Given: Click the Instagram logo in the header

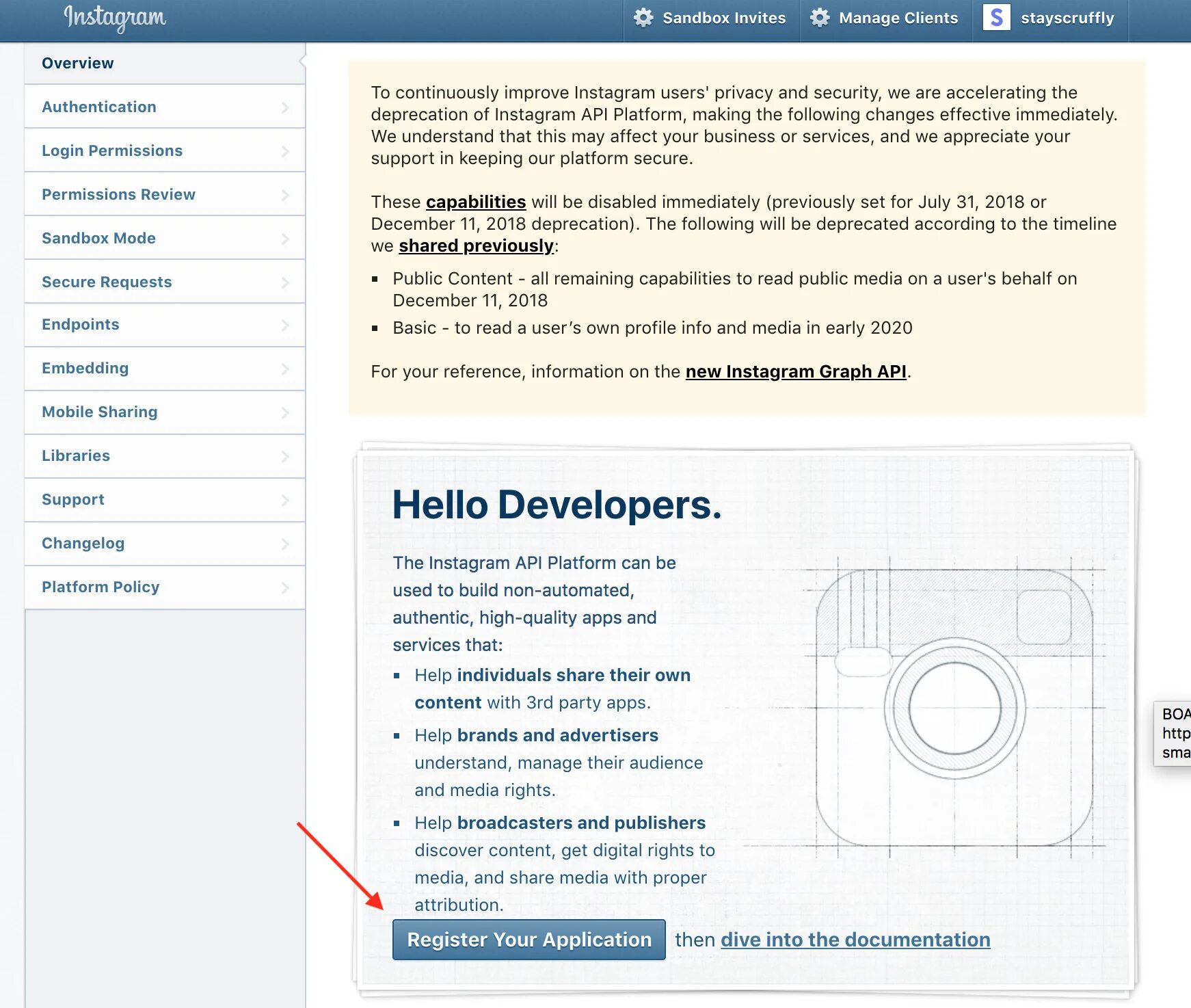Looking at the screenshot, I should tap(115, 18).
